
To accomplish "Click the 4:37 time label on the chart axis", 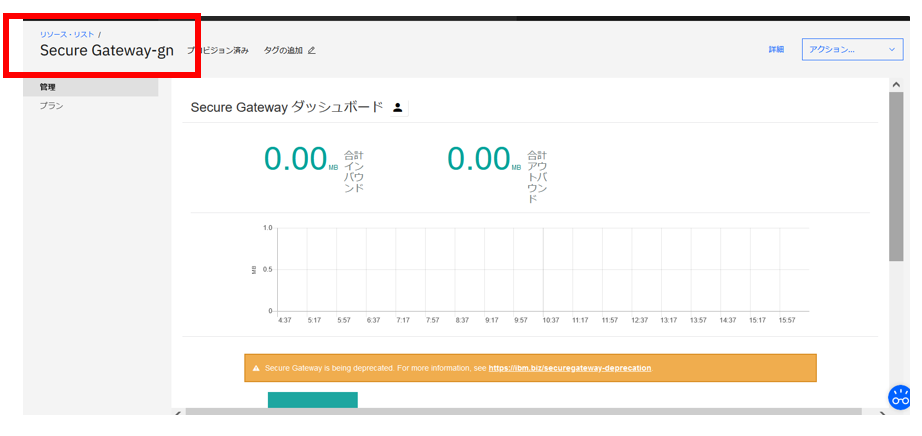I will coord(285,320).
